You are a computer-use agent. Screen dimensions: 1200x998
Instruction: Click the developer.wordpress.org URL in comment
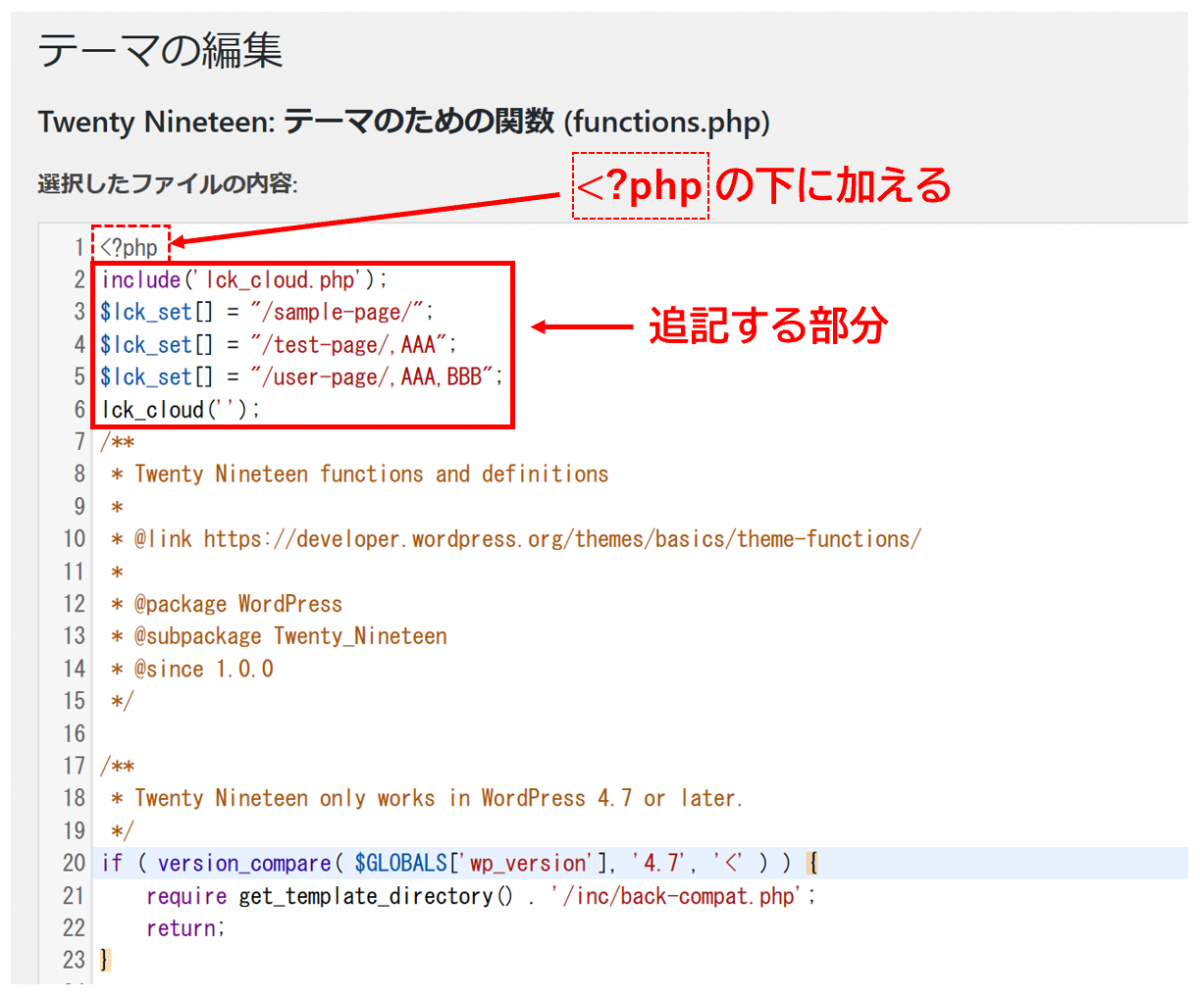coord(562,539)
